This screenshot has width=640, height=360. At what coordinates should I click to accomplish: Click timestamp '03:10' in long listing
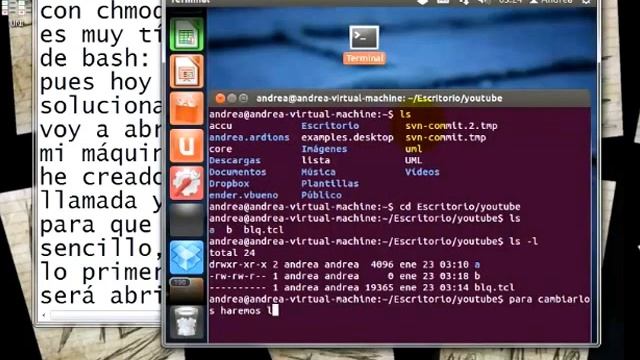point(454,264)
